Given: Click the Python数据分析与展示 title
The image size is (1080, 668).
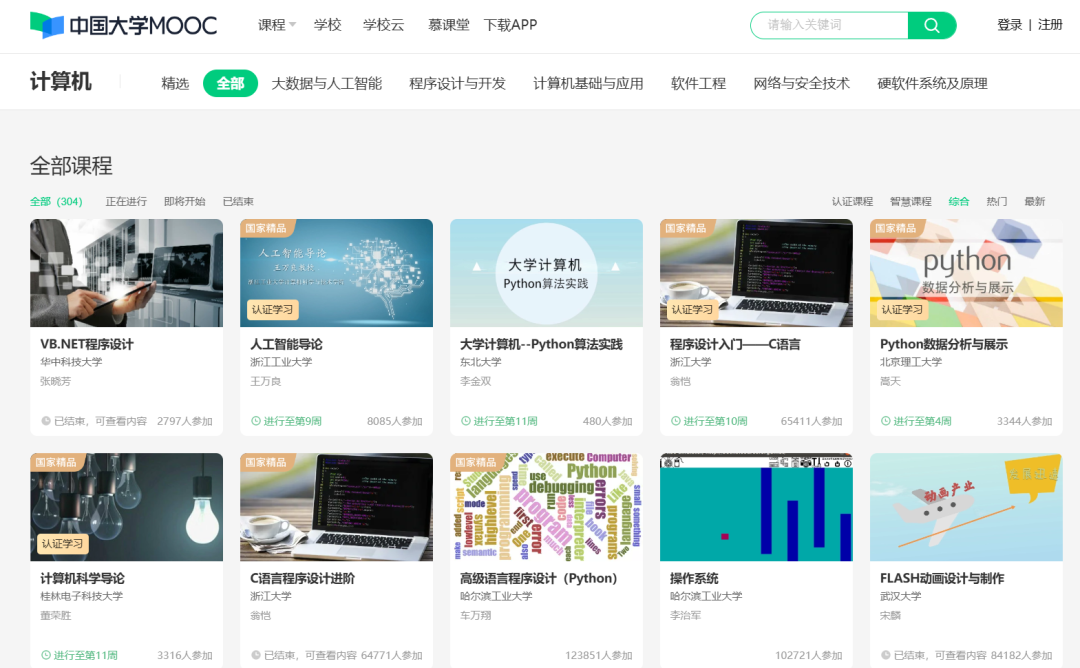Looking at the screenshot, I should 944,344.
